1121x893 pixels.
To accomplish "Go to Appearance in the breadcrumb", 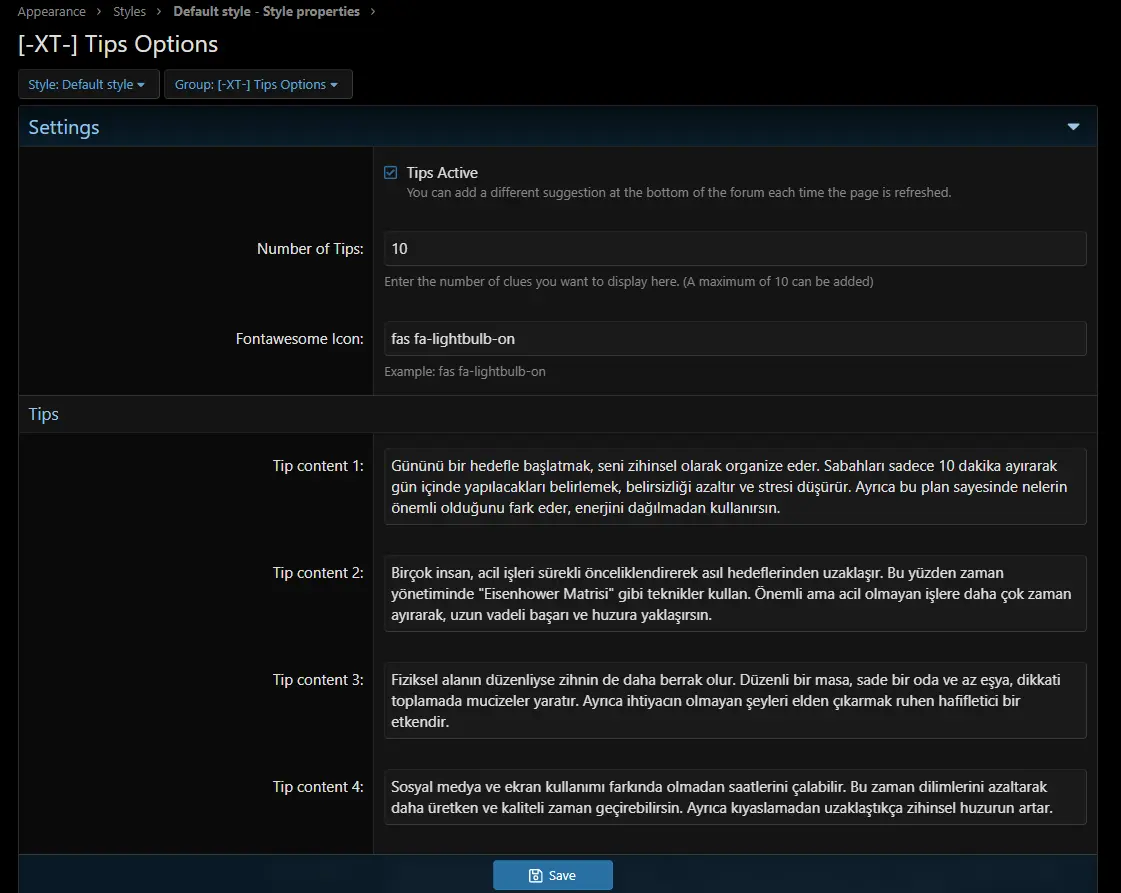I will click(x=51, y=12).
